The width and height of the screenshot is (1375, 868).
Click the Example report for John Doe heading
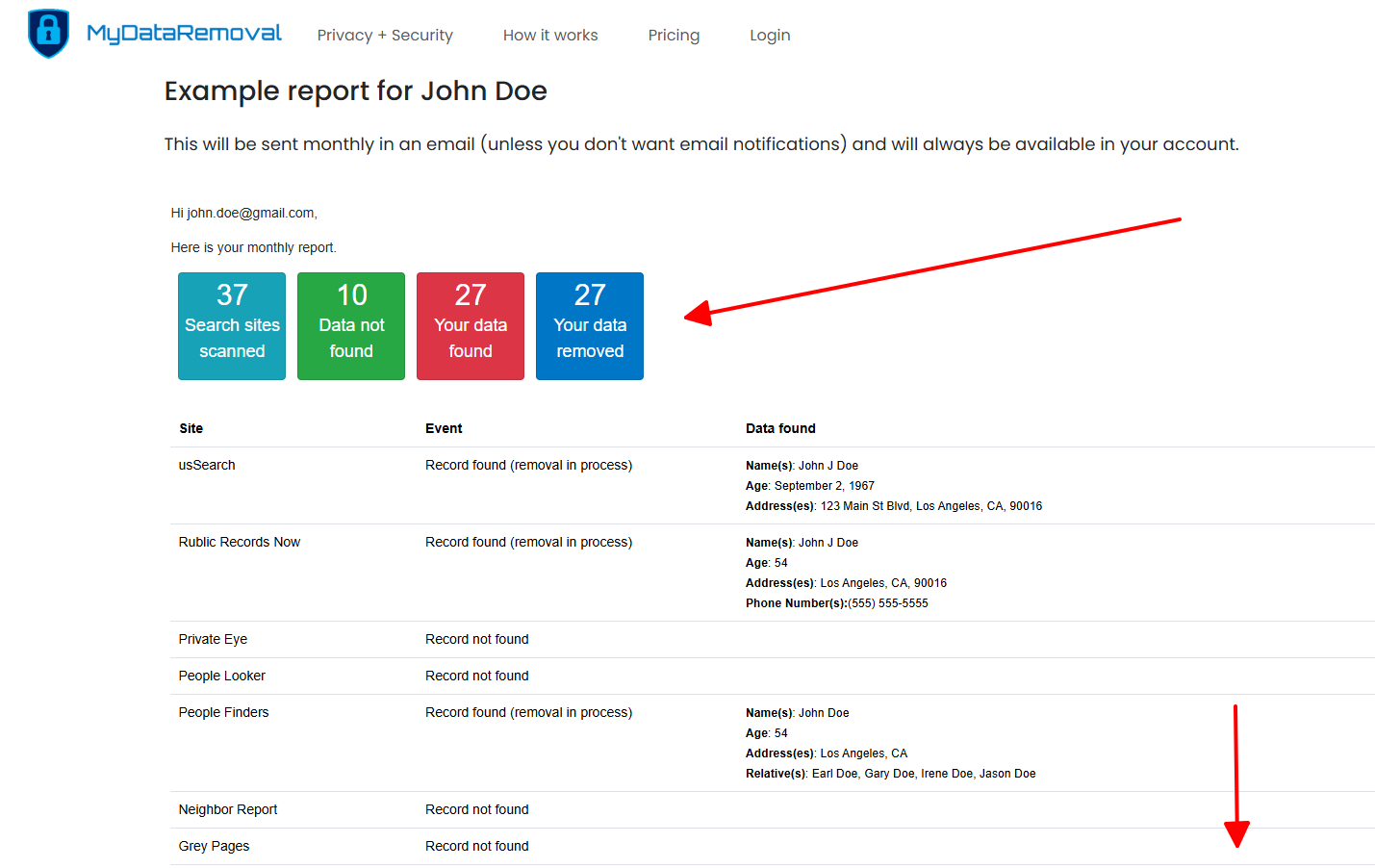pyautogui.click(x=356, y=91)
